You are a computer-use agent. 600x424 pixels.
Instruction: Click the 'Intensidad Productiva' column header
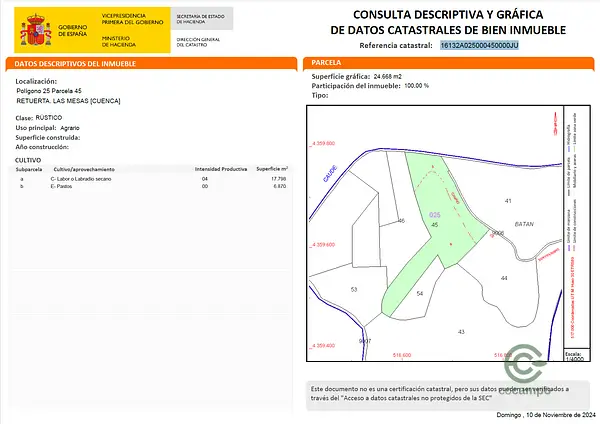221,169
